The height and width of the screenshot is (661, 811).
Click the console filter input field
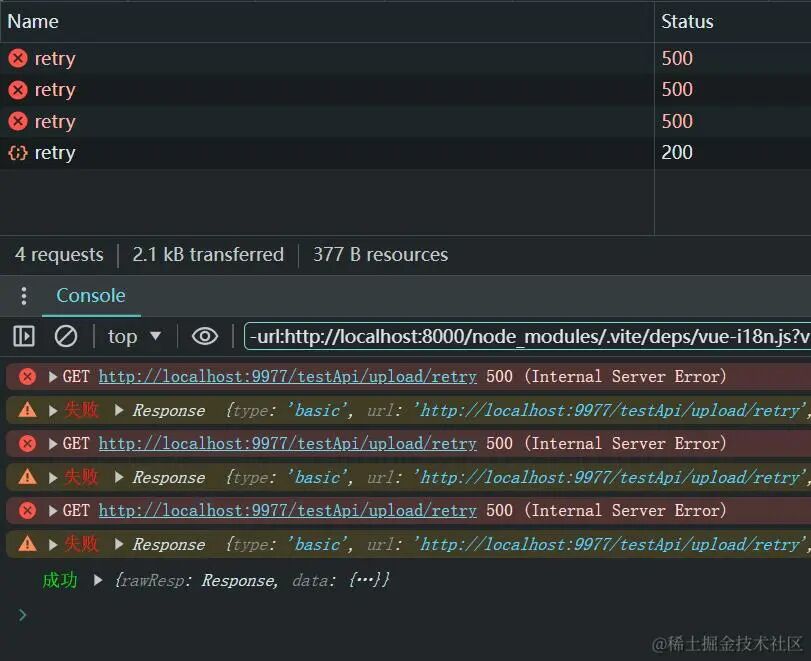(x=528, y=336)
